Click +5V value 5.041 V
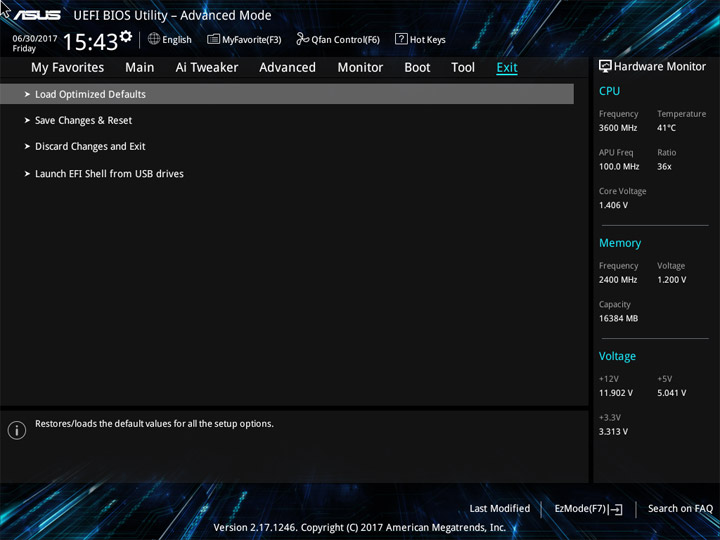 click(x=671, y=393)
